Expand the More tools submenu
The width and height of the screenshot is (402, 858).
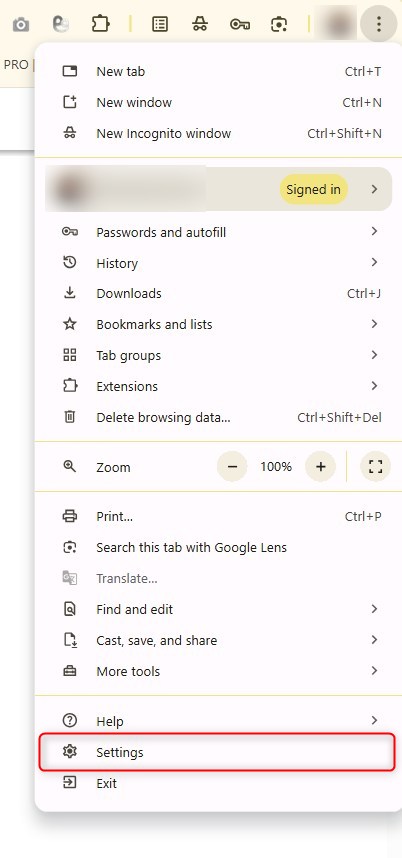[x=218, y=671]
